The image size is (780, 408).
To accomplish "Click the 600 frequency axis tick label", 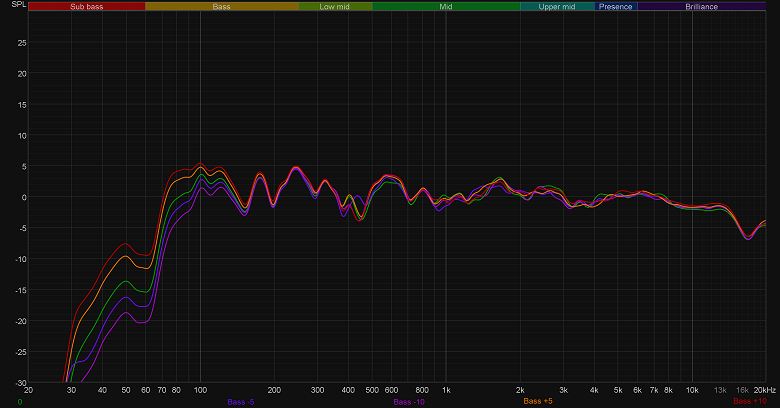I will click(391, 390).
